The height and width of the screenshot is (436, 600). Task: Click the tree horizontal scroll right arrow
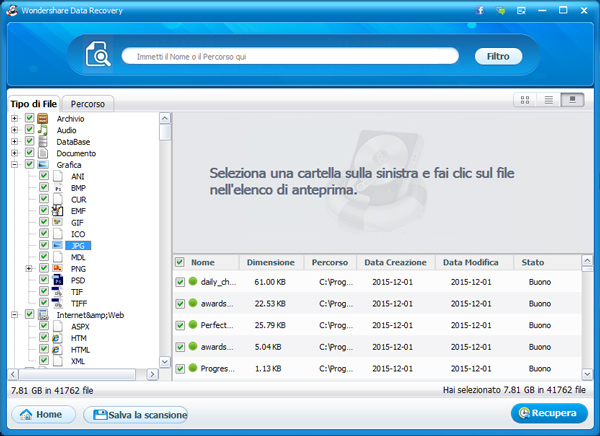point(153,374)
